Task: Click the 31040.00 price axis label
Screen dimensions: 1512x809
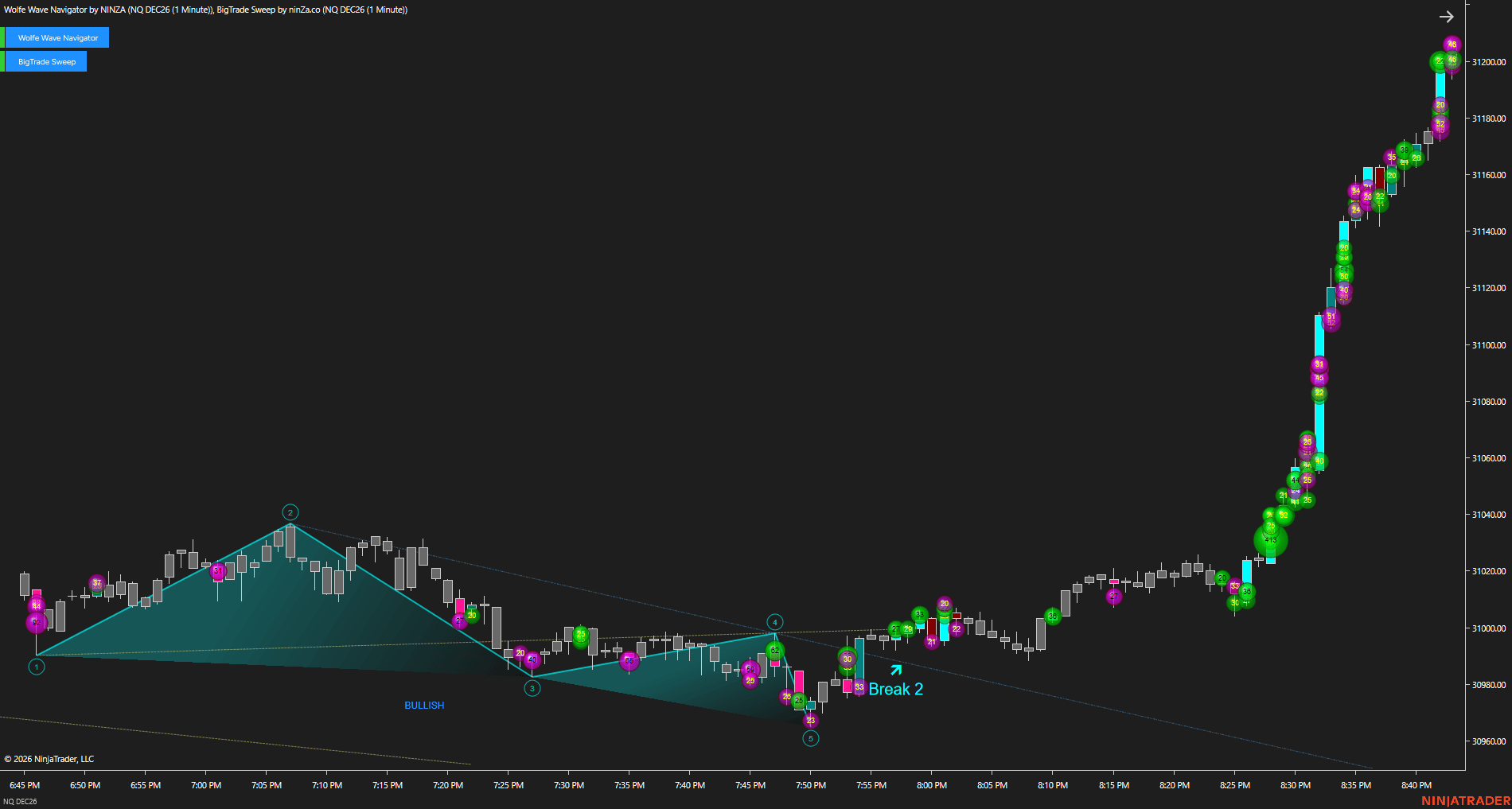Action: (1489, 515)
